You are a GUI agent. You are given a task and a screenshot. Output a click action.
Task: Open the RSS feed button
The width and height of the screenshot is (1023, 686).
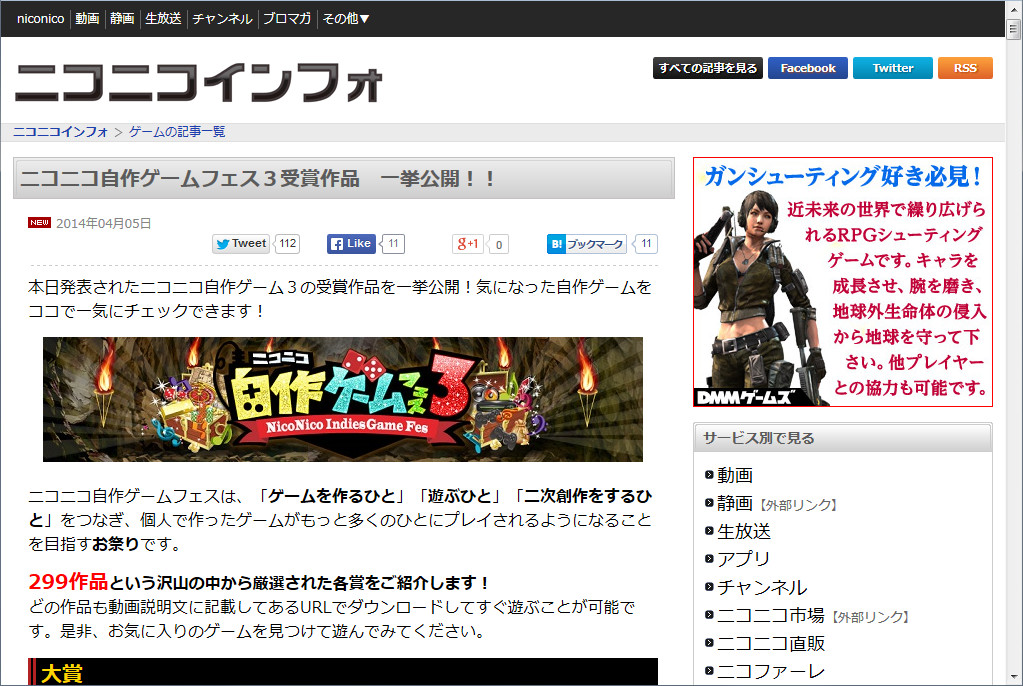click(965, 68)
